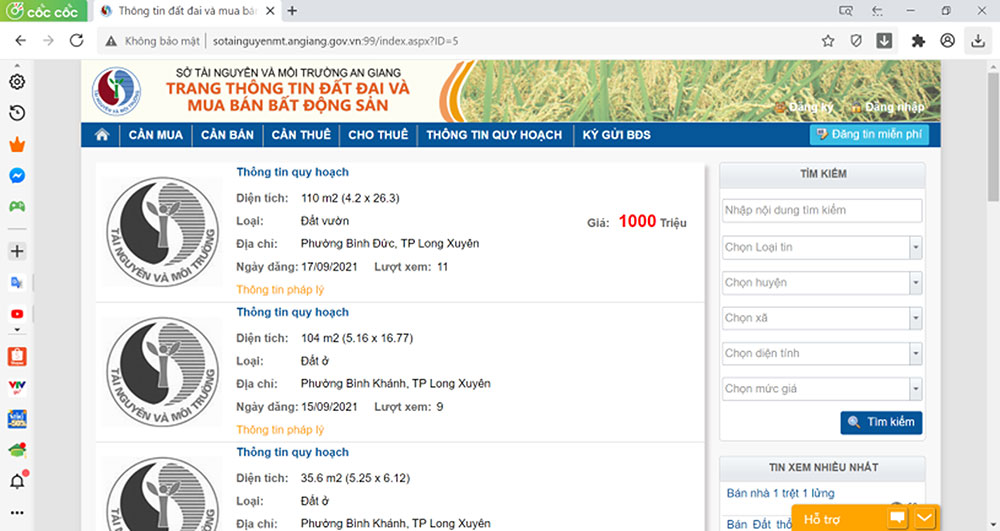Click the Đăng nhập link
The width and height of the screenshot is (1000, 531).
[888, 107]
